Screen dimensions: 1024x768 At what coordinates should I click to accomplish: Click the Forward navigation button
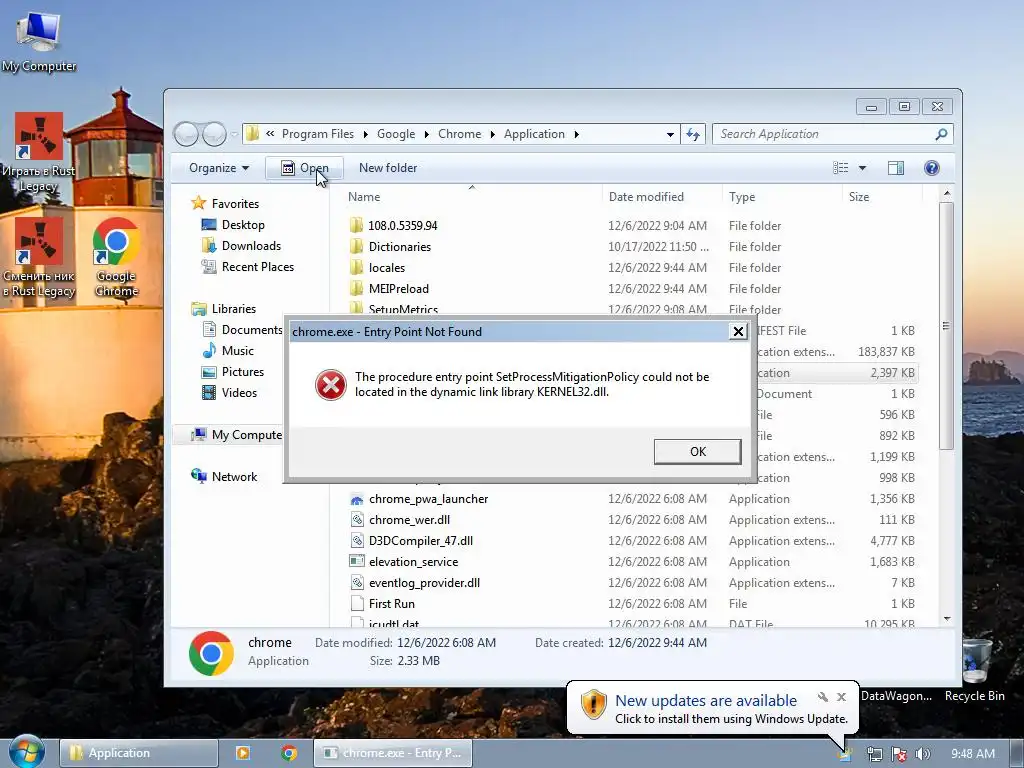point(214,134)
